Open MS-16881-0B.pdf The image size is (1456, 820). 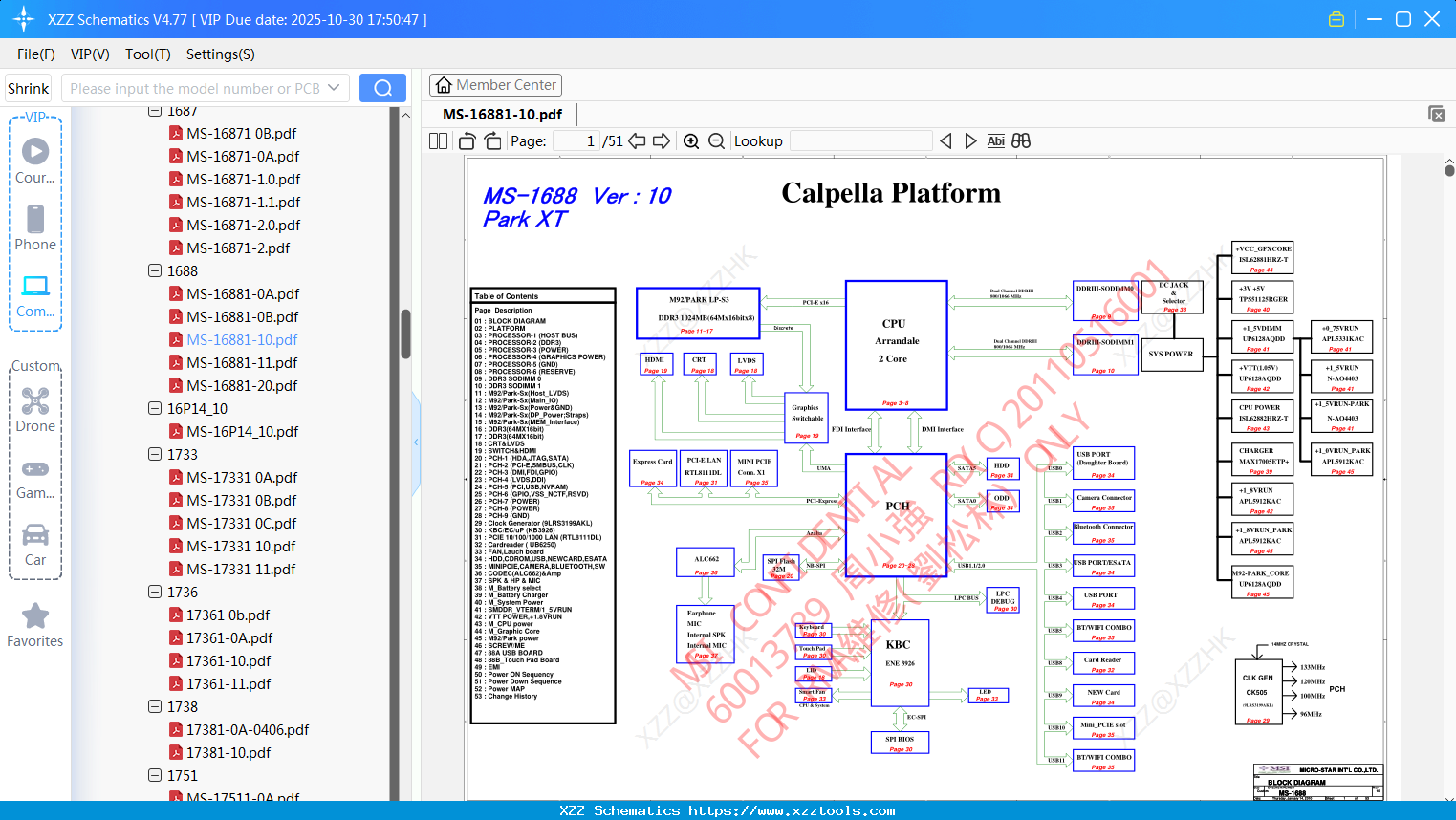click(243, 316)
